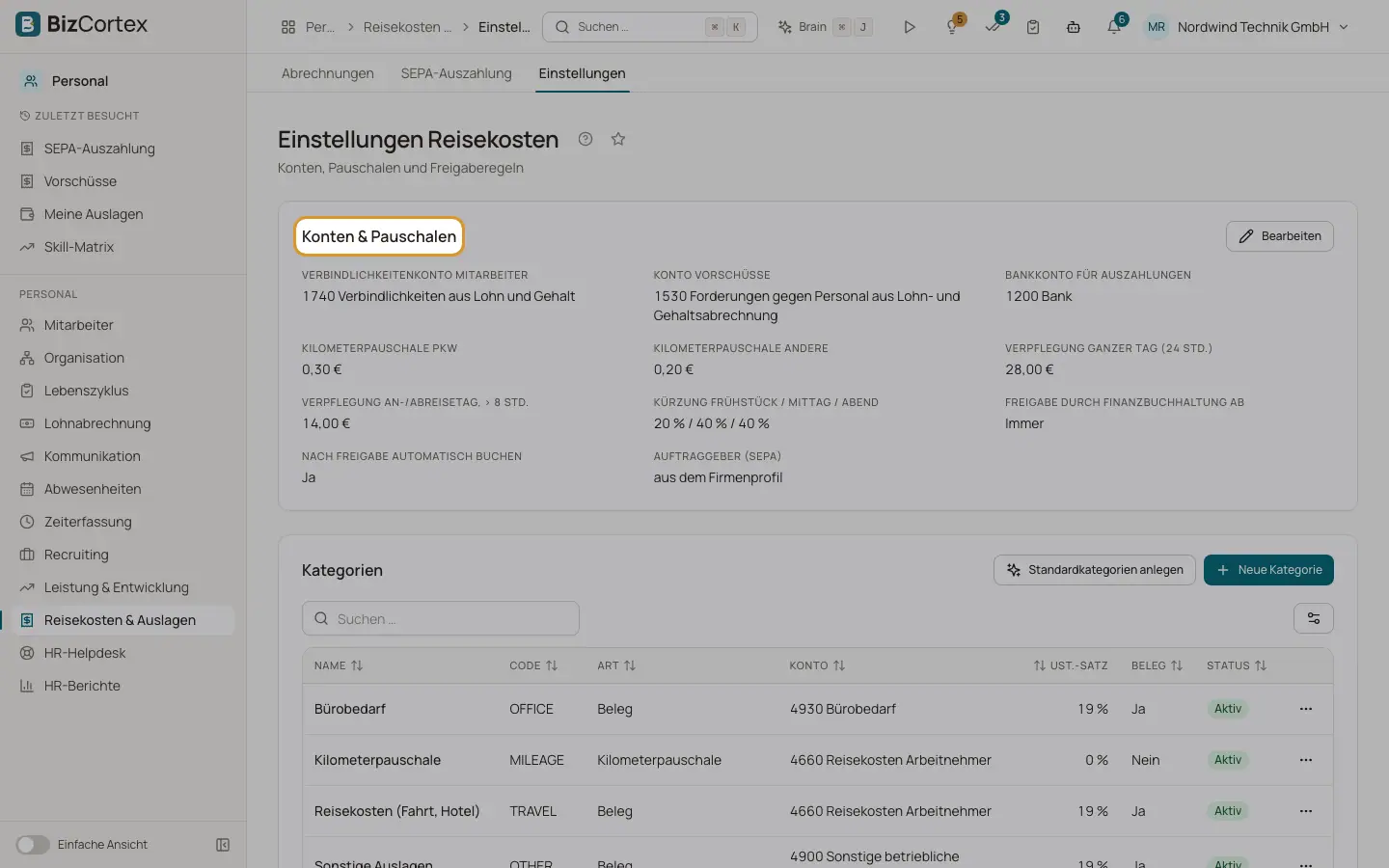Click the breadcrumb grid icon
The image size is (1389, 868).
[288, 27]
